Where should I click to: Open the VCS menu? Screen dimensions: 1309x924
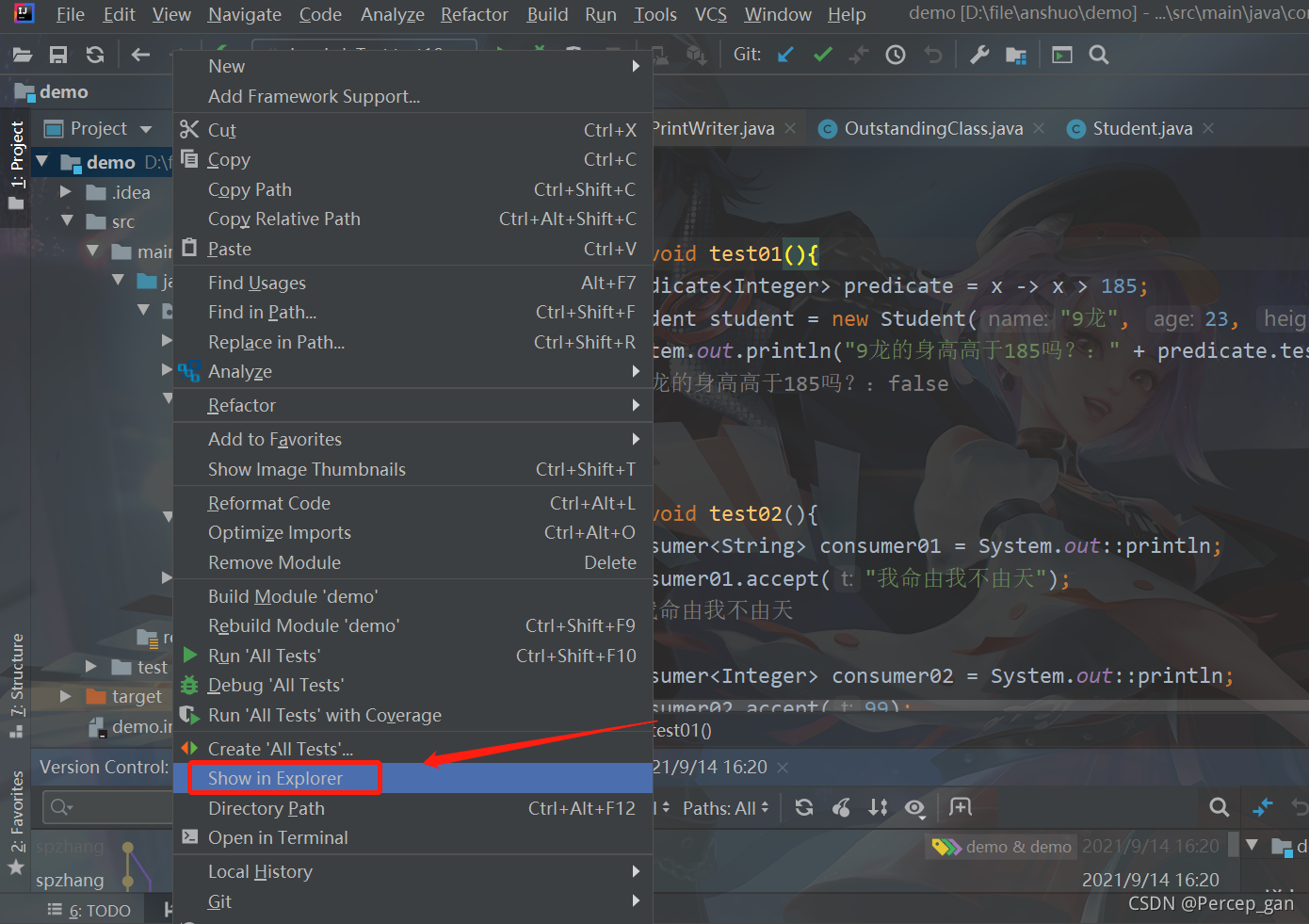coord(711,14)
